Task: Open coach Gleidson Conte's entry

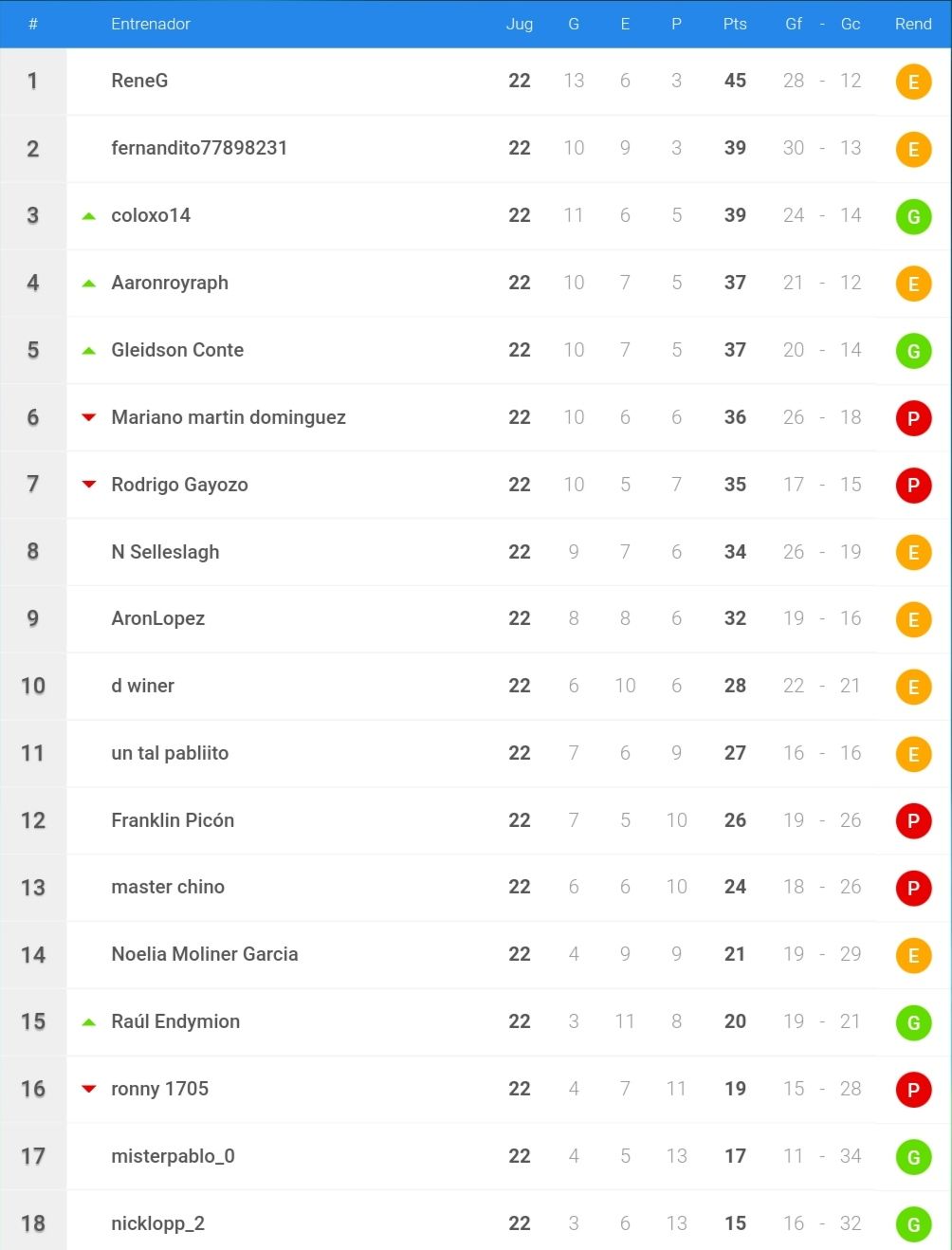Action: 177,350
